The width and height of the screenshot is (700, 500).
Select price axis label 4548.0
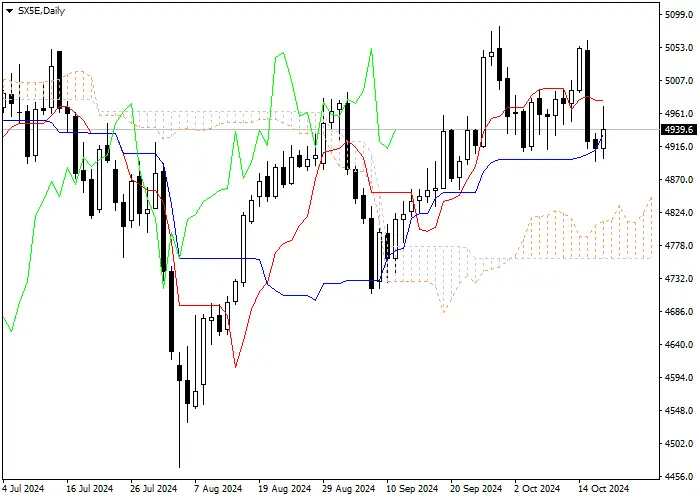679,411
